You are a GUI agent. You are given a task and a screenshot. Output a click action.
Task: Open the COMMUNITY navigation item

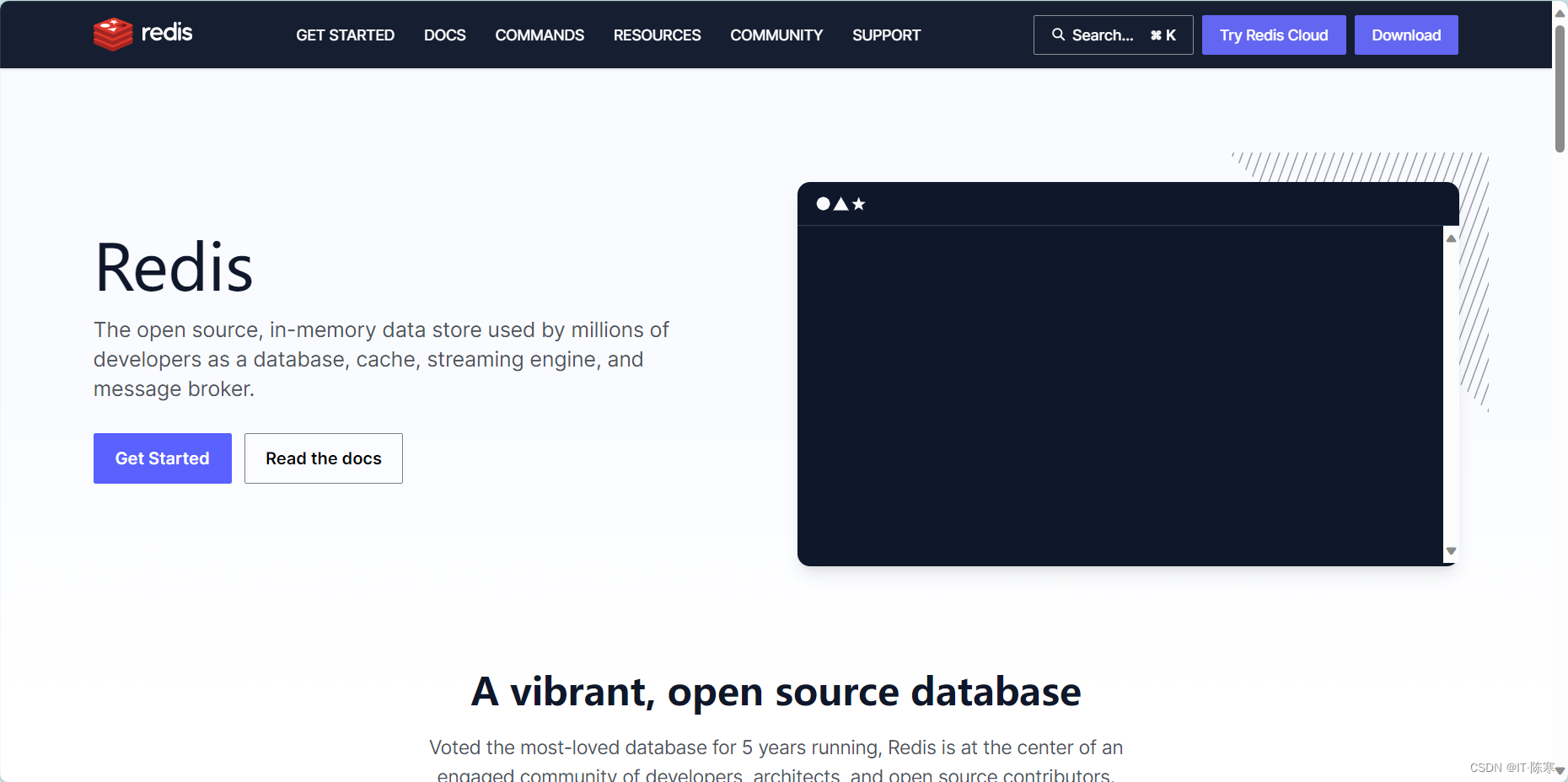coord(776,35)
